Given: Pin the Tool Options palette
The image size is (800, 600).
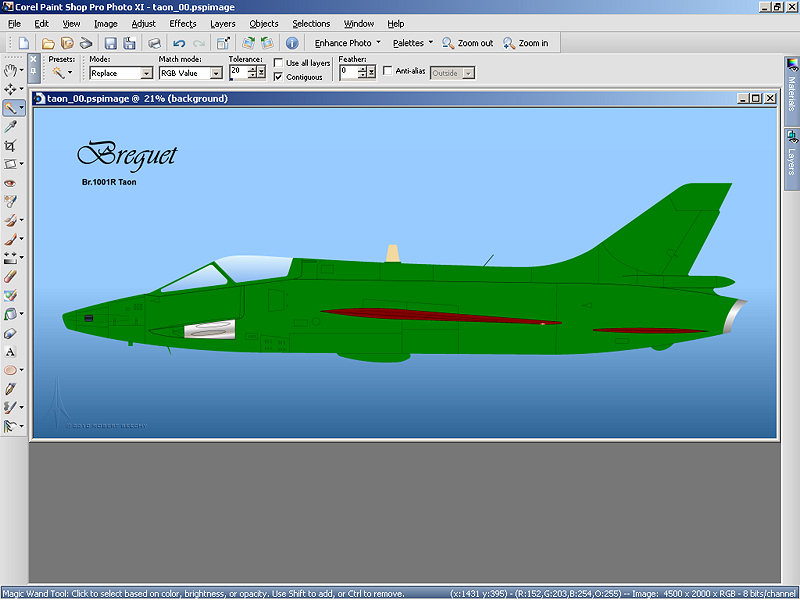Looking at the screenshot, I should click(x=33, y=71).
